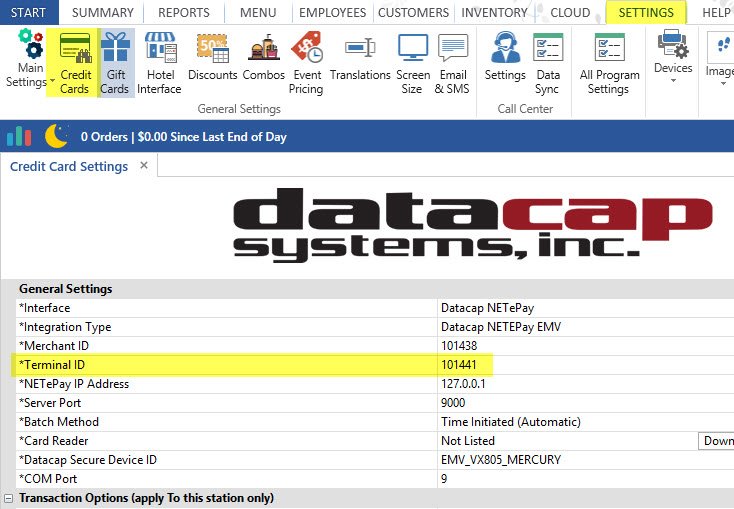This screenshot has width=734, height=509.
Task: Open Credit Cards settings icon
Action: pyautogui.click(x=75, y=62)
